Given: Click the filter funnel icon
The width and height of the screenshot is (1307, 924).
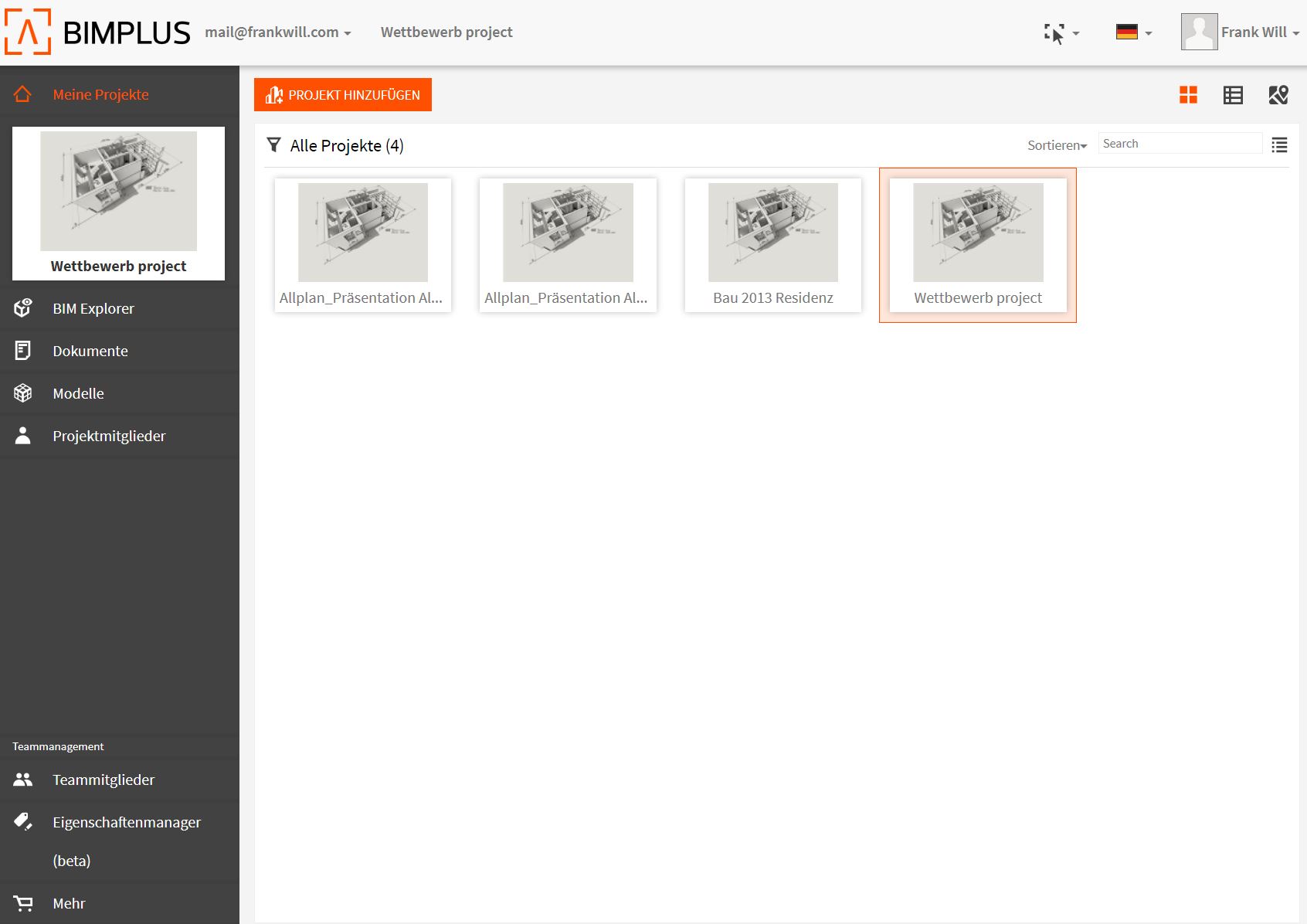Looking at the screenshot, I should [273, 145].
